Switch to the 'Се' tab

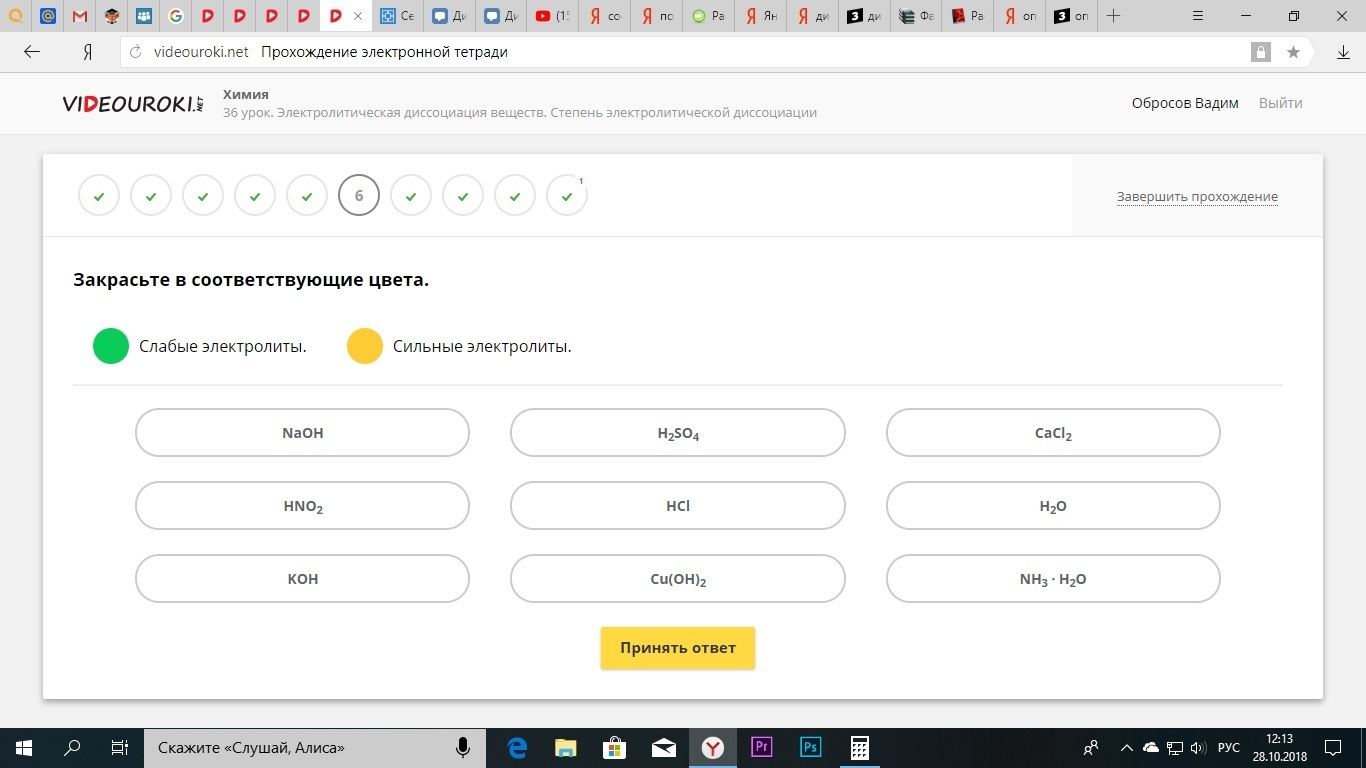click(398, 16)
